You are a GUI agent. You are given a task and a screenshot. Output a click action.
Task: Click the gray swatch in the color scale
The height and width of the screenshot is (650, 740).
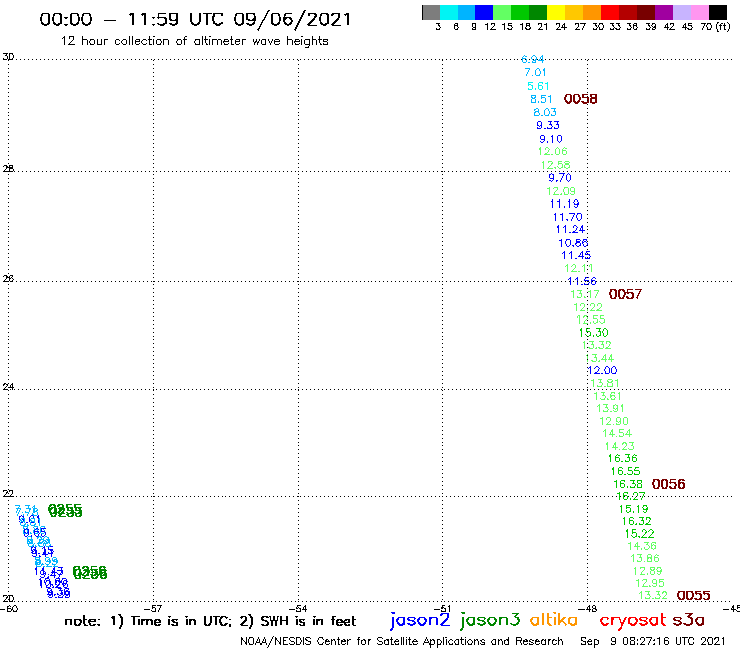(x=431, y=12)
